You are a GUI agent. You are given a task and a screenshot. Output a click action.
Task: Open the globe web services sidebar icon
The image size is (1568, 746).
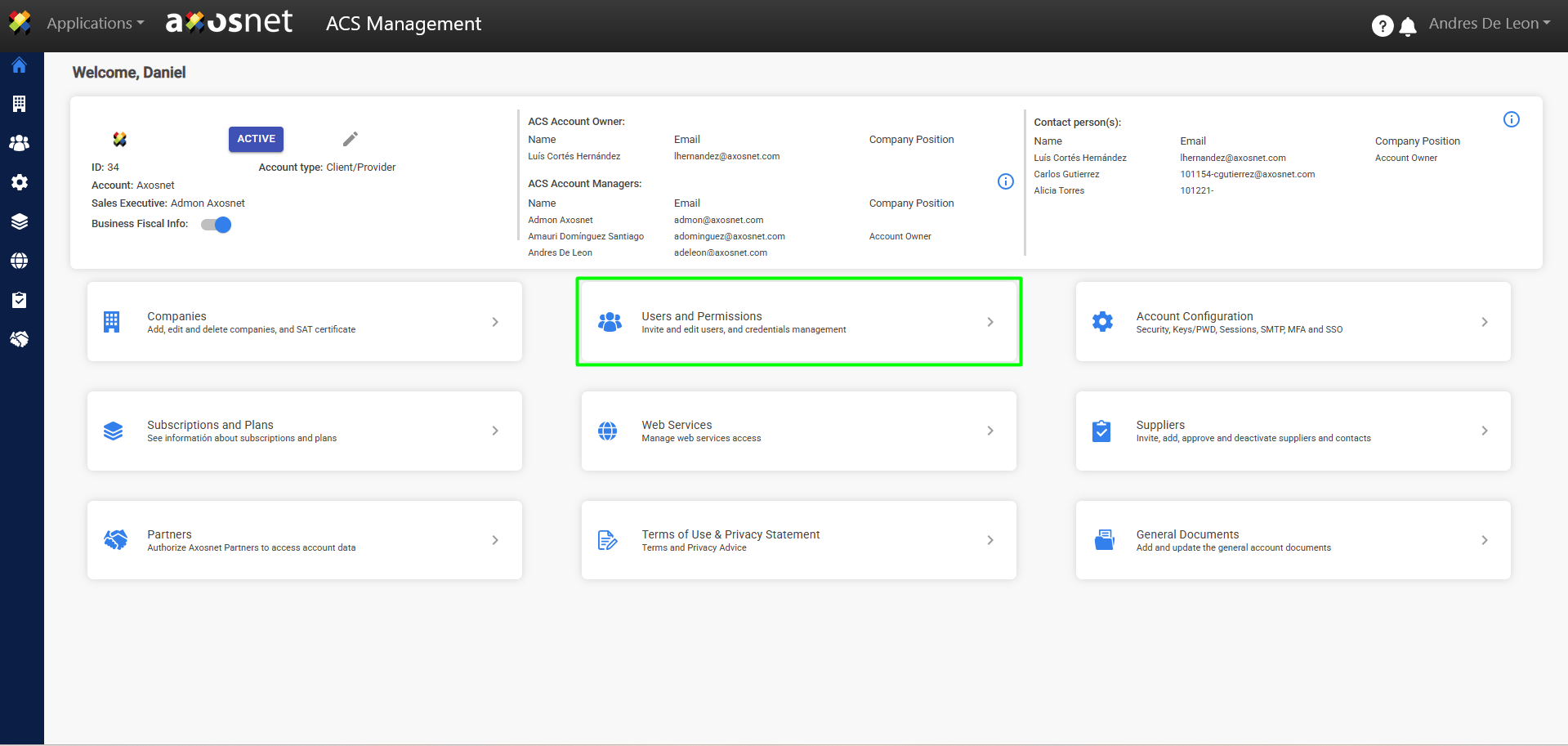[x=20, y=261]
